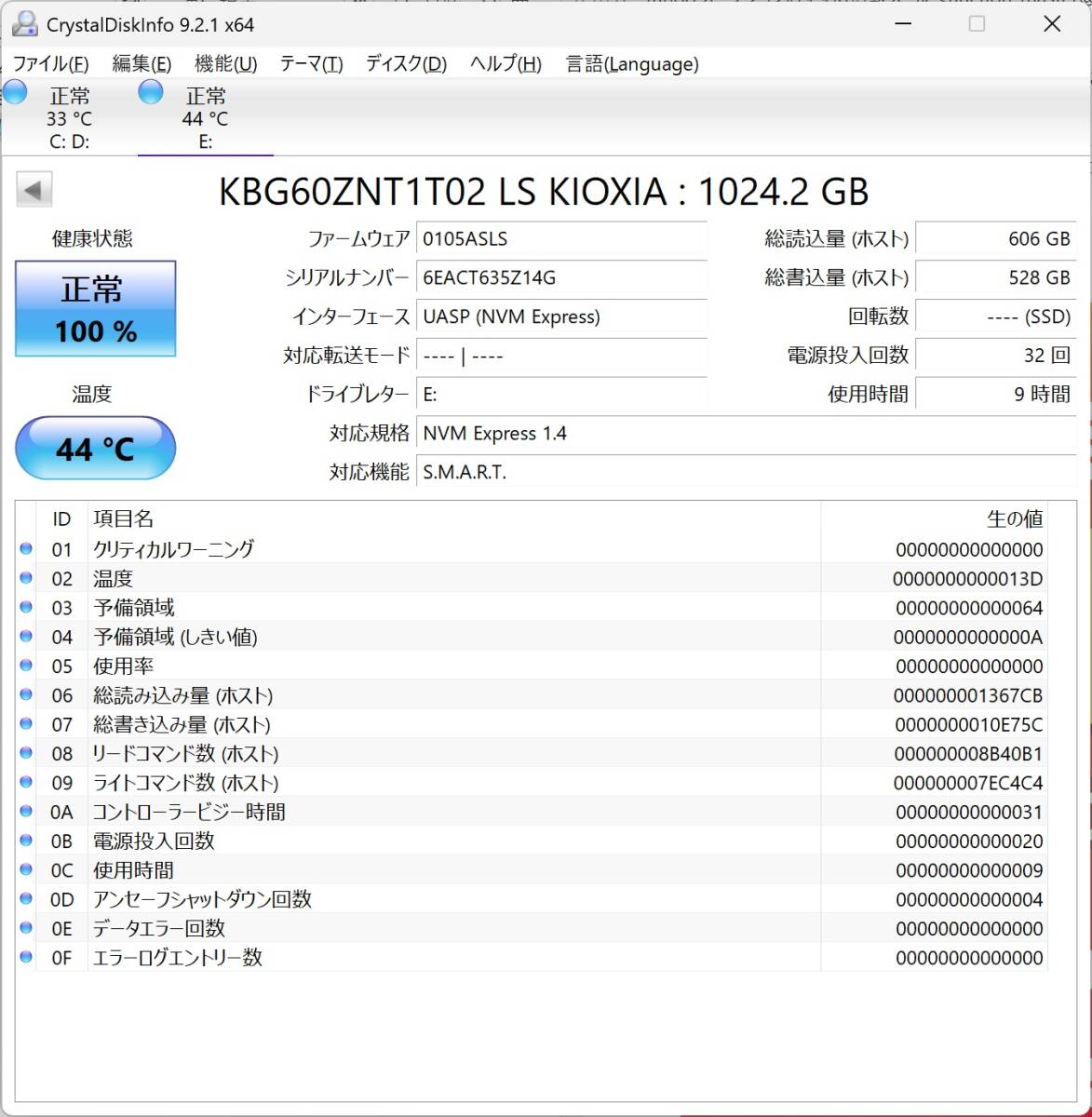Open the 言語(Language) menu
The image size is (1092, 1117).
pos(632,63)
